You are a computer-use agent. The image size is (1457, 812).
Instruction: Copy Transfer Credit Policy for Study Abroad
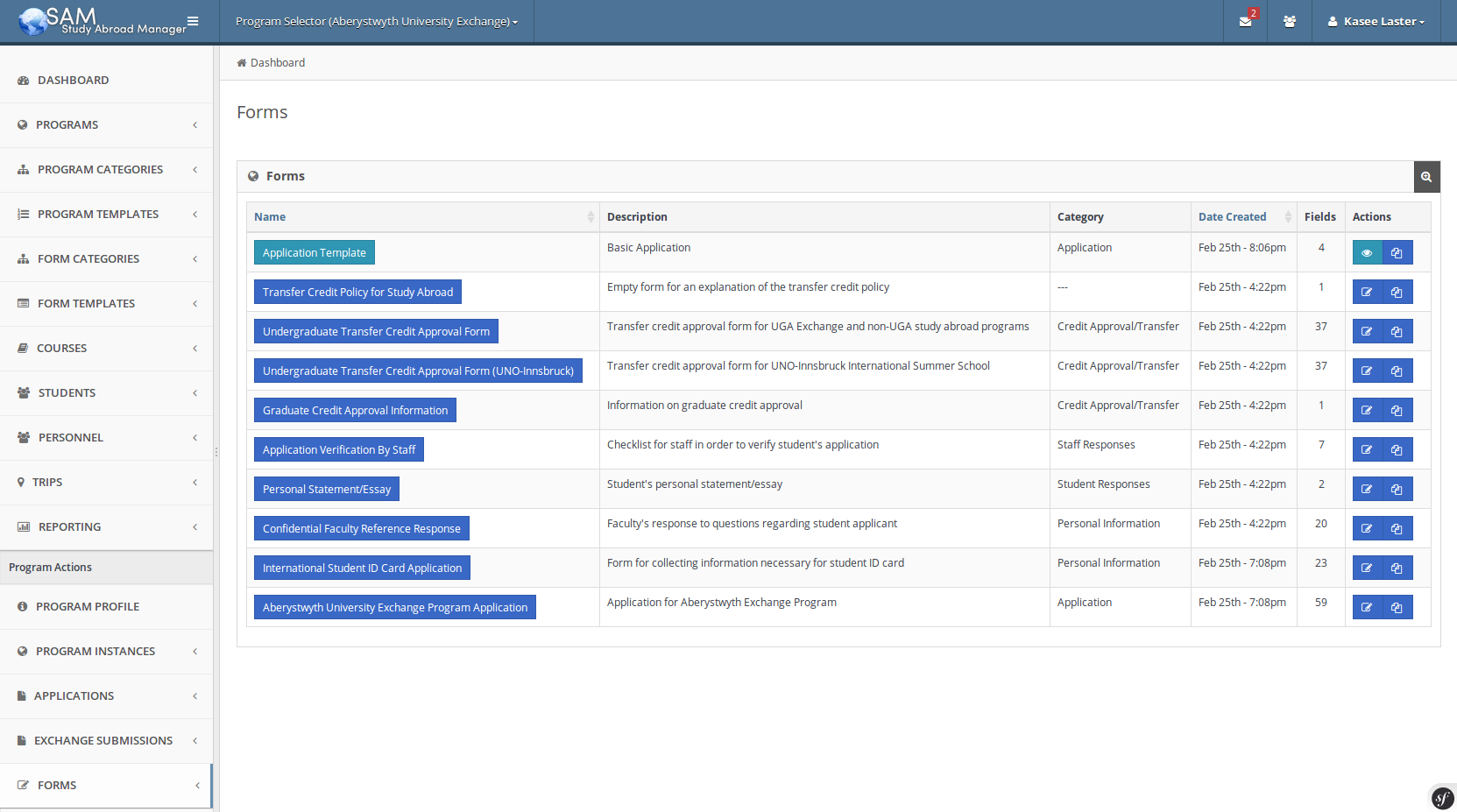[x=1397, y=292]
